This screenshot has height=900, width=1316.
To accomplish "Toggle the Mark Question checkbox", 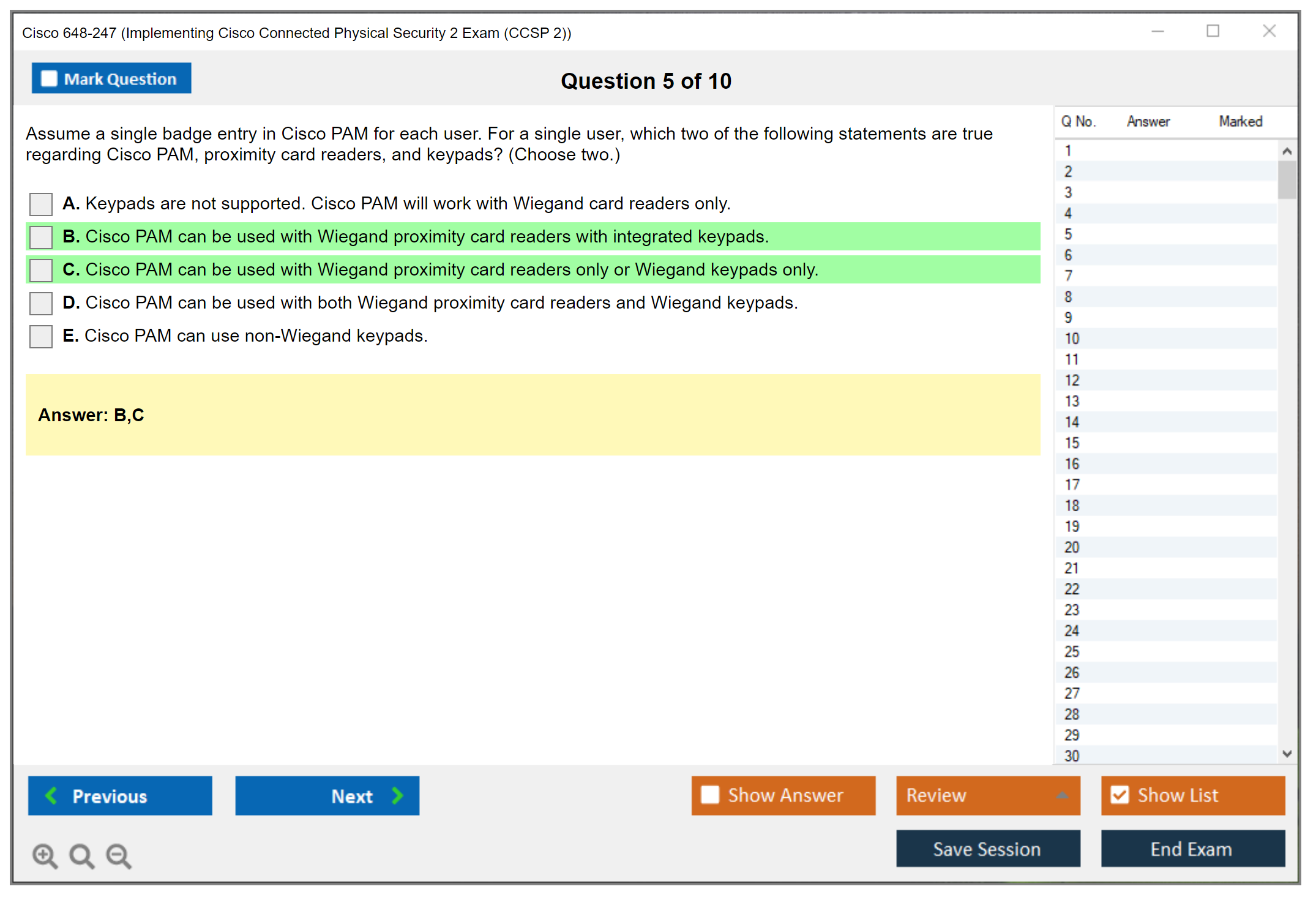I will click(x=50, y=79).
